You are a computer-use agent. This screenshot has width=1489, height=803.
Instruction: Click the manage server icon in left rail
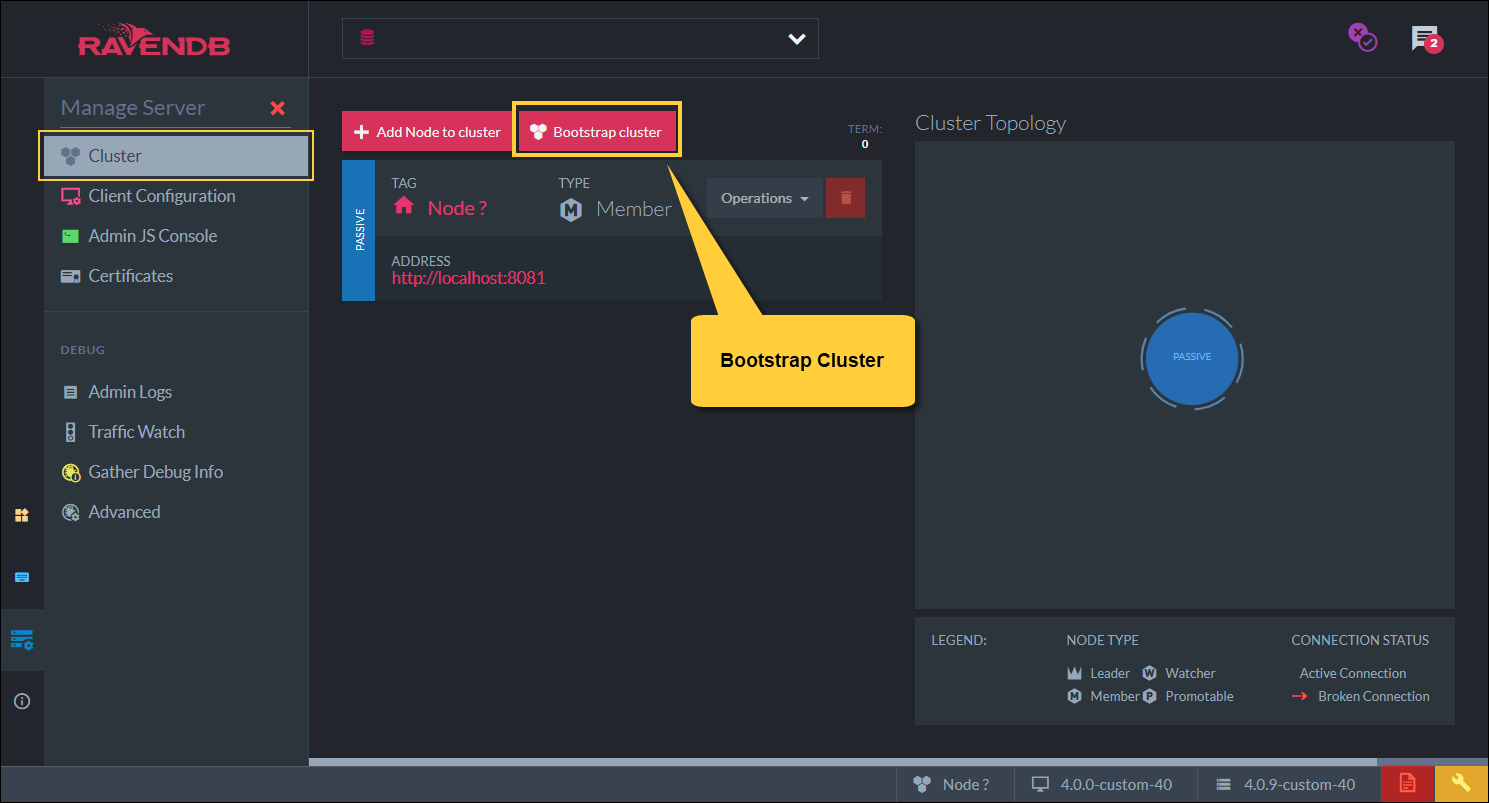pos(21,639)
